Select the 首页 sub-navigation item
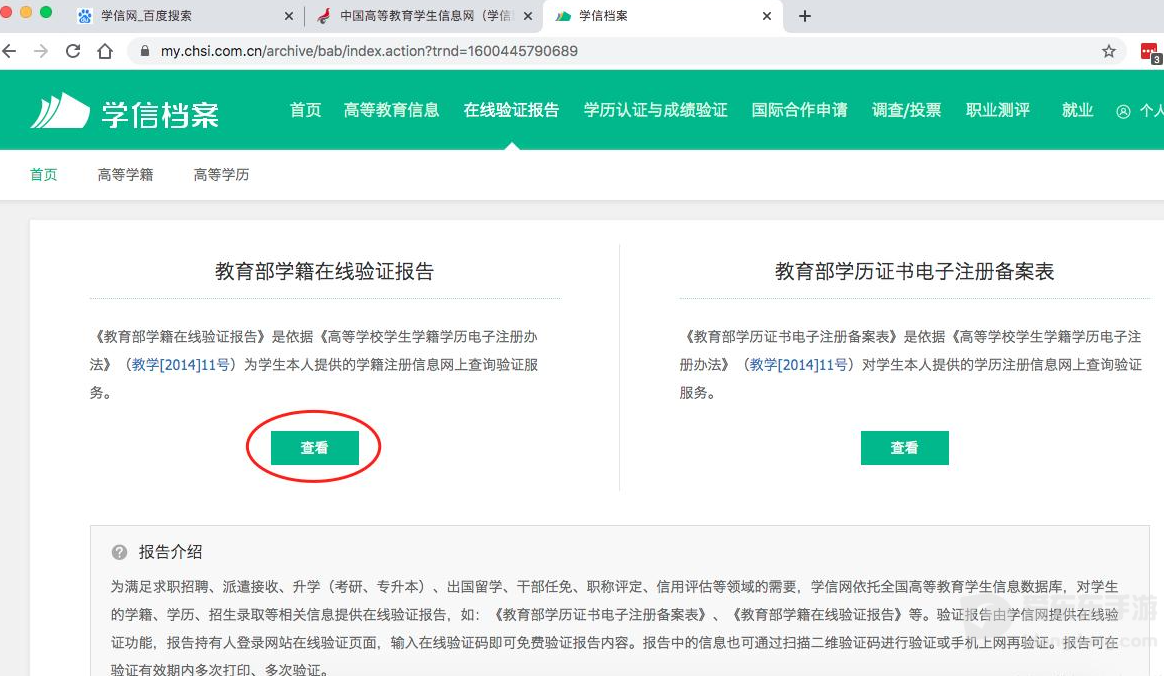Image resolution: width=1164 pixels, height=676 pixels. 44,174
